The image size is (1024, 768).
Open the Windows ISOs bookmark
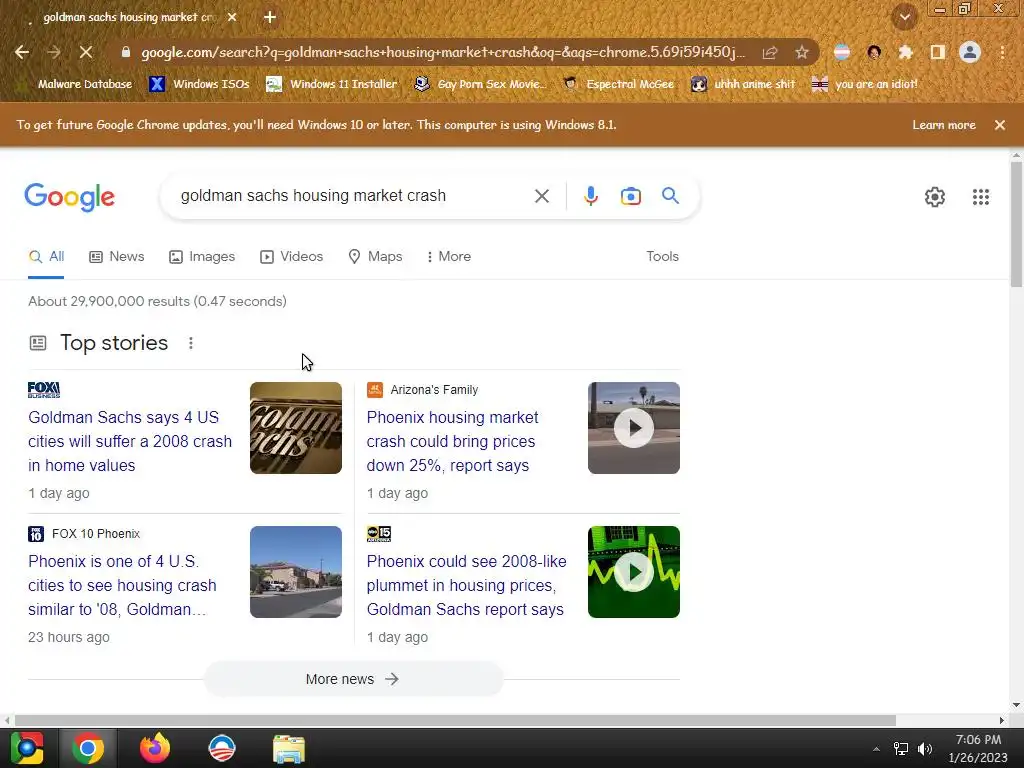coord(199,84)
